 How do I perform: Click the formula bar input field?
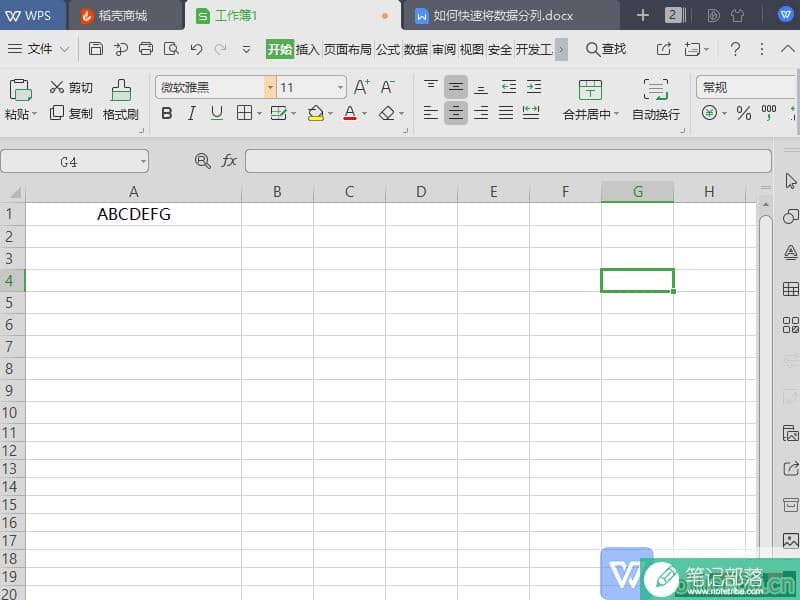pos(508,161)
